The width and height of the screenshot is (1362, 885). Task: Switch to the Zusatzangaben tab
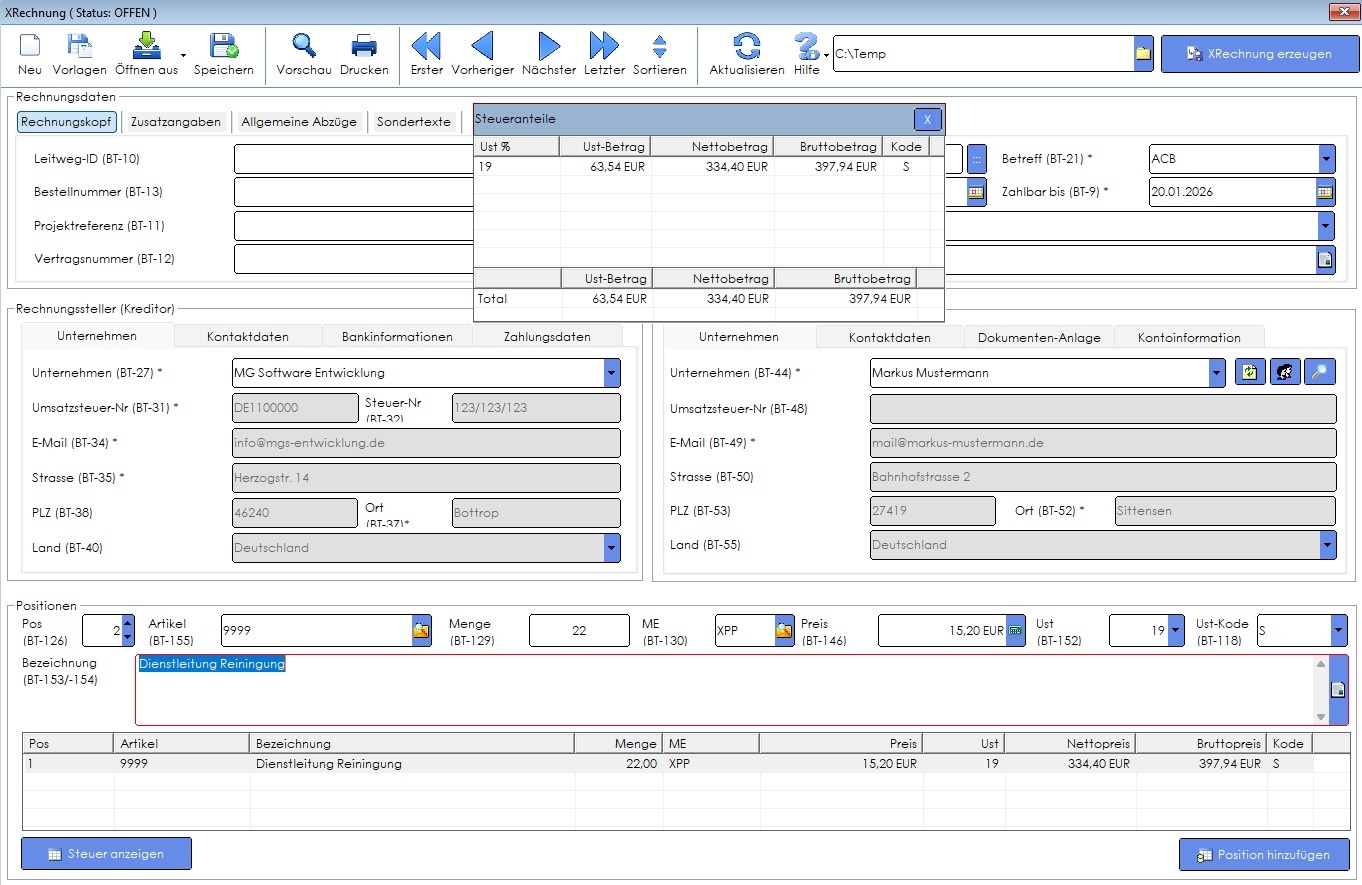click(175, 122)
